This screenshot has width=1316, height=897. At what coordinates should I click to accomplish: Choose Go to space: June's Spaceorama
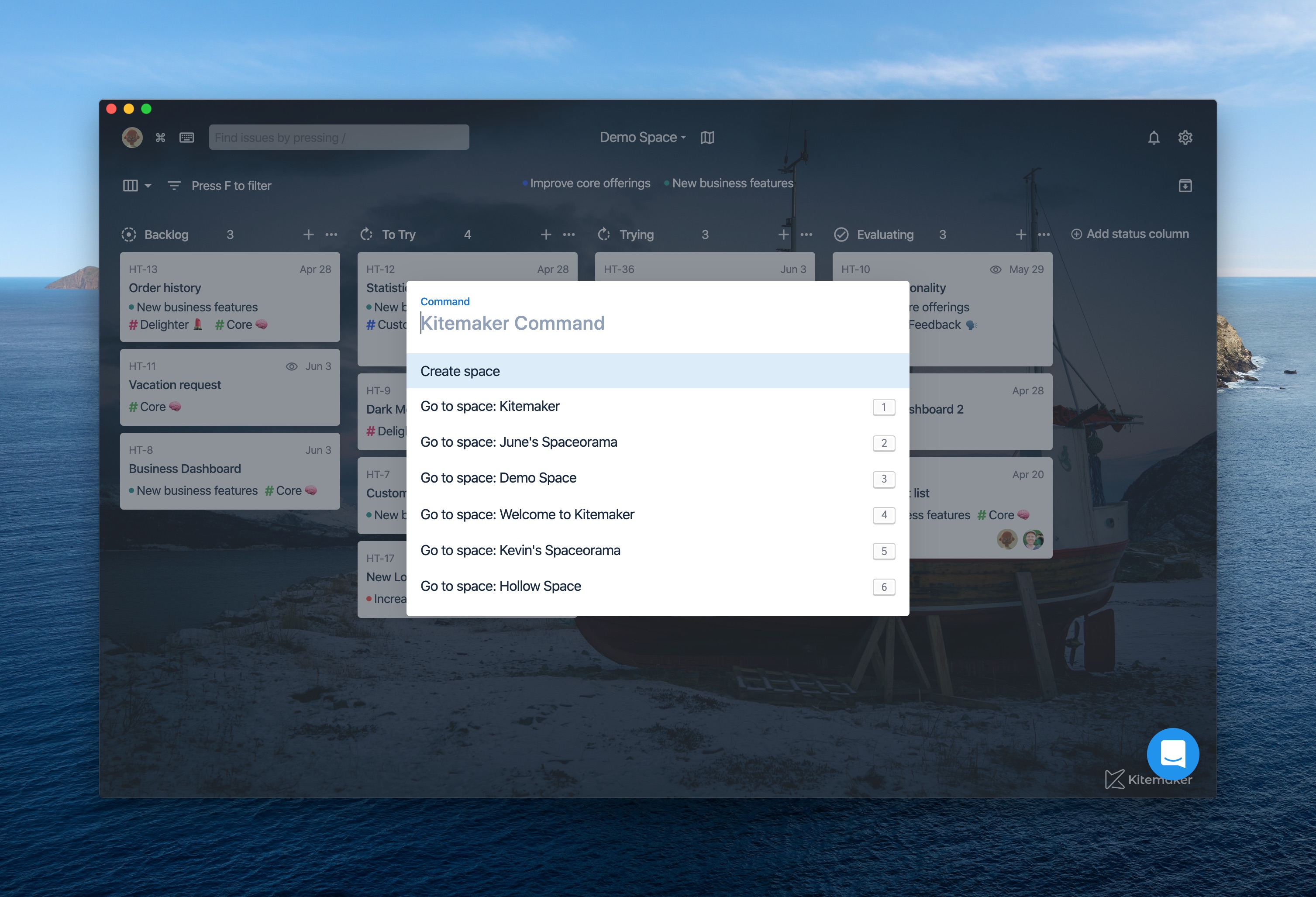pos(658,442)
